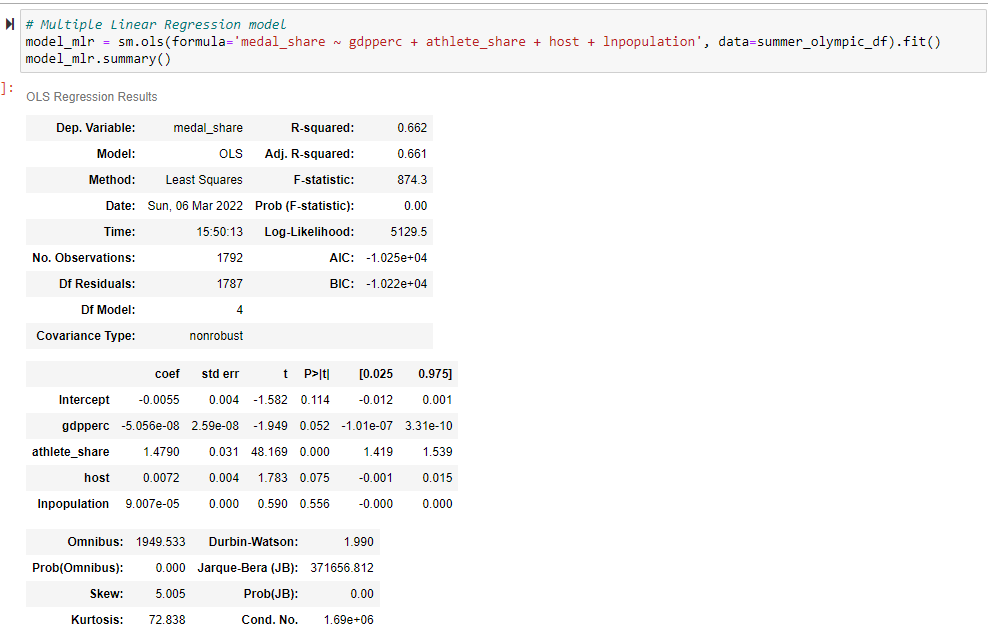Click the Intercept row label
This screenshot has width=988, height=632.
click(x=84, y=399)
